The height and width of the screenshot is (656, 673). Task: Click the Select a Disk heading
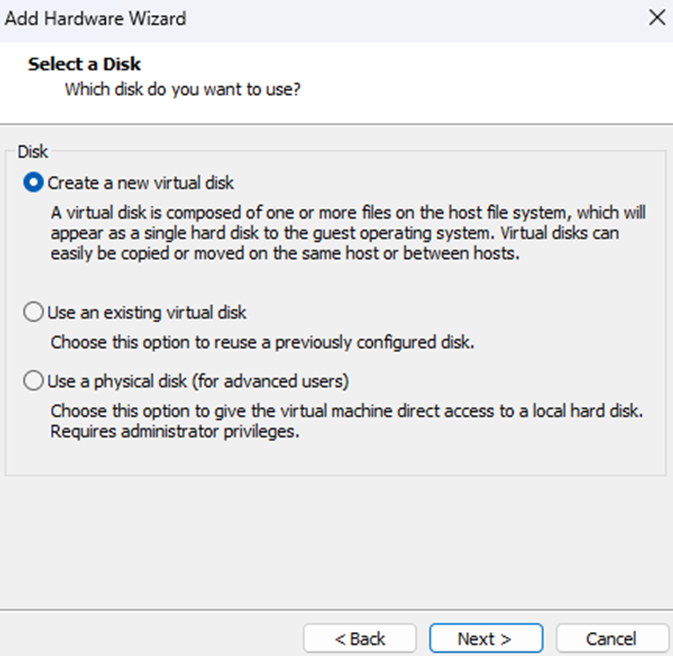84,65
